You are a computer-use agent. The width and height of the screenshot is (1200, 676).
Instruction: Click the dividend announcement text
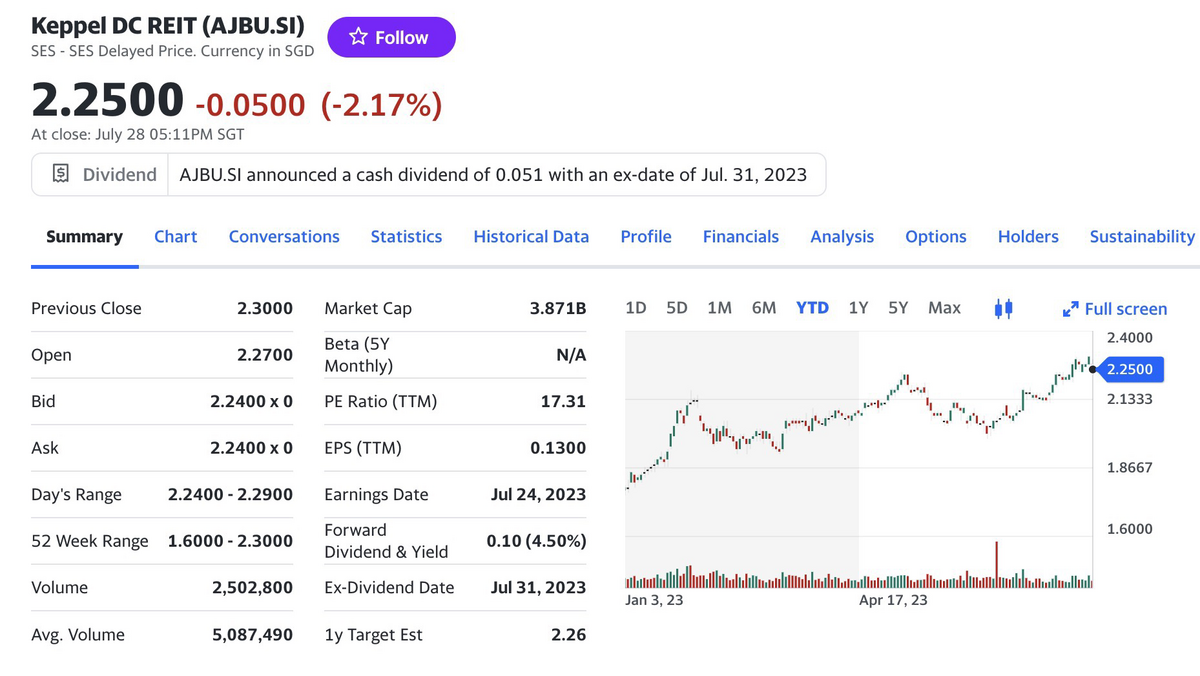[493, 175]
